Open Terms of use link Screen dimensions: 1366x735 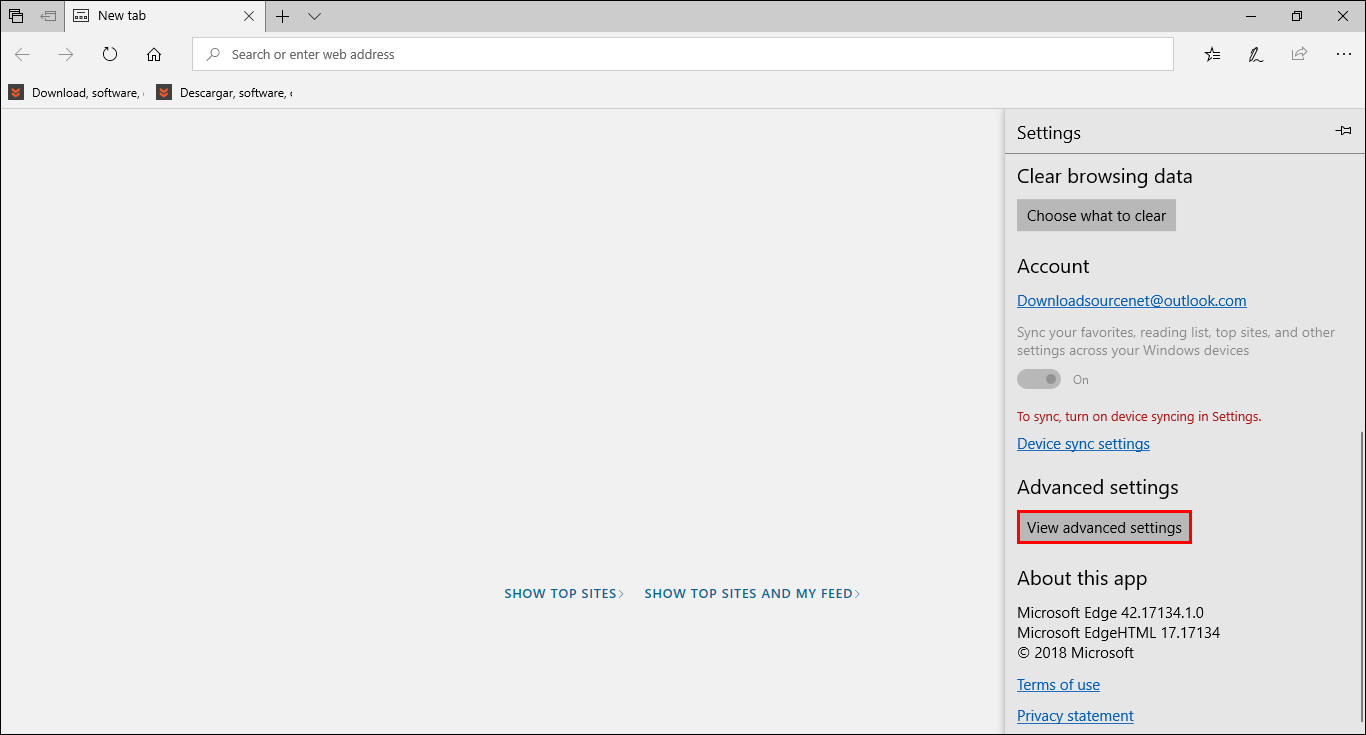tap(1058, 684)
